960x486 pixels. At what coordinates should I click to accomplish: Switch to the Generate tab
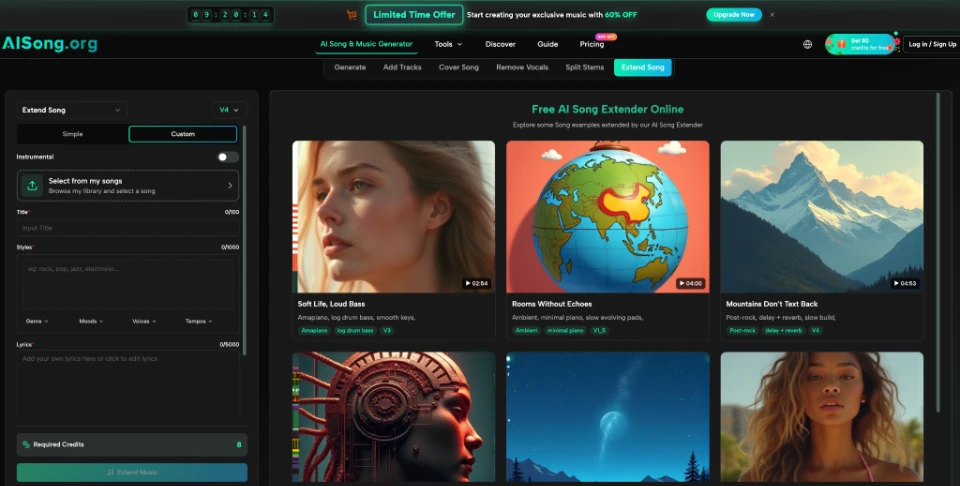click(x=350, y=67)
